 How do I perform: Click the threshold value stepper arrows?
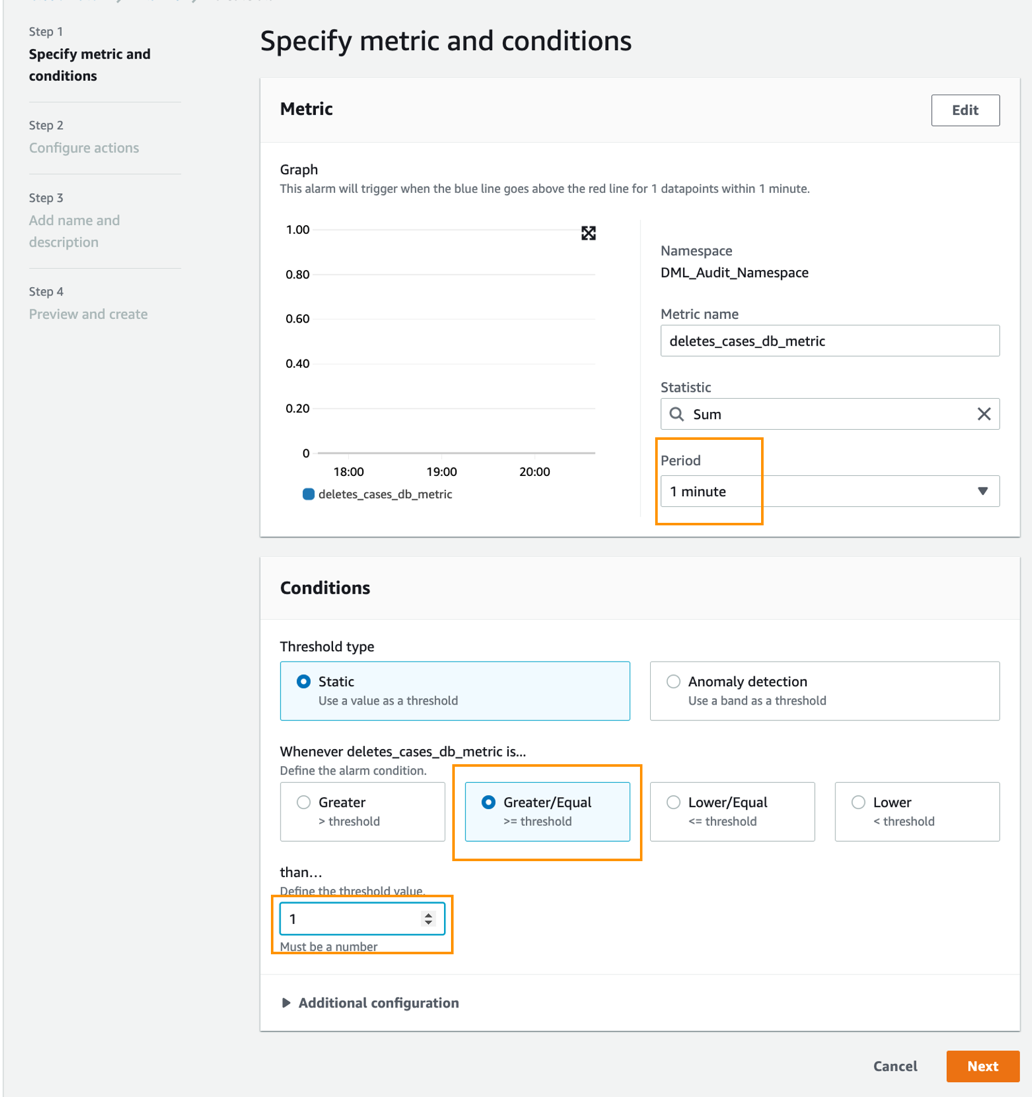pyautogui.click(x=428, y=919)
